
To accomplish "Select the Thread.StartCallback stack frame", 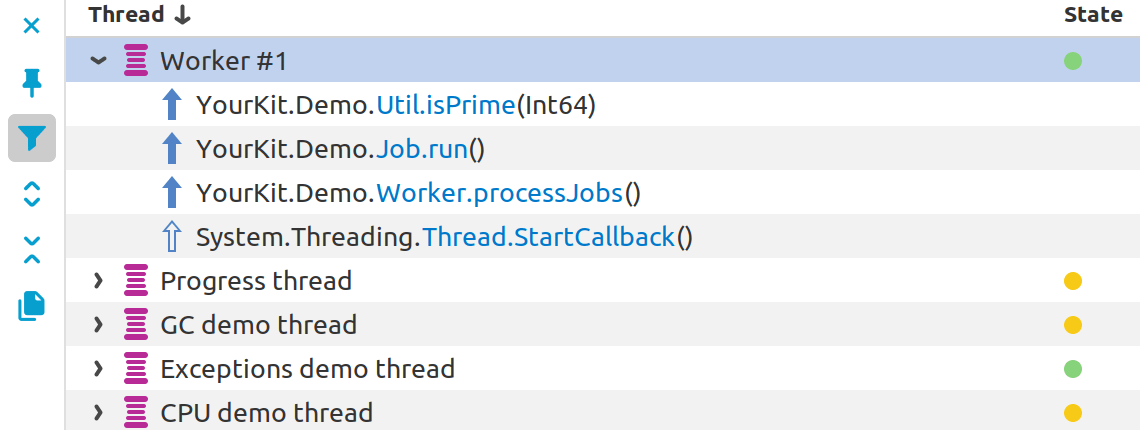I will tap(603, 236).
